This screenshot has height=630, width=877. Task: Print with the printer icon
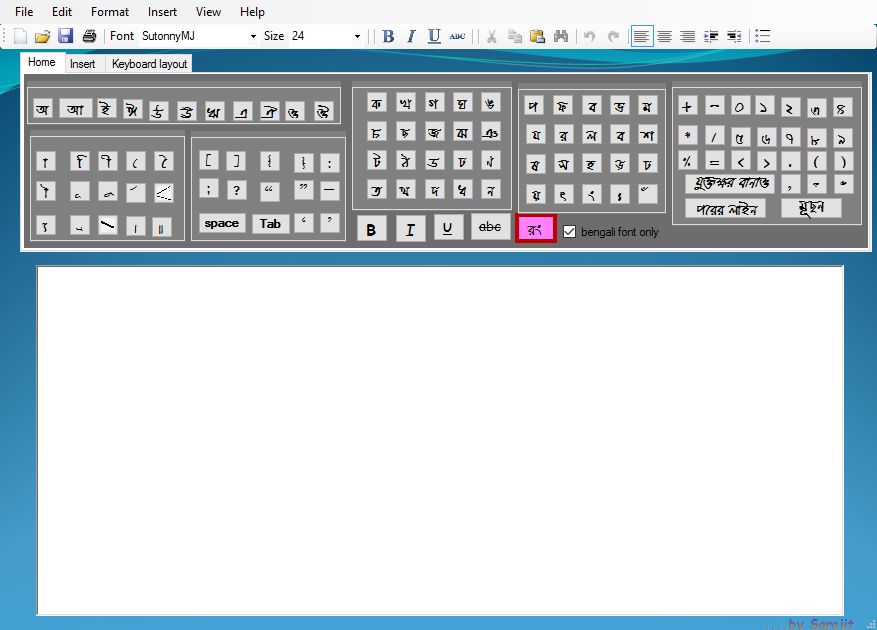89,36
